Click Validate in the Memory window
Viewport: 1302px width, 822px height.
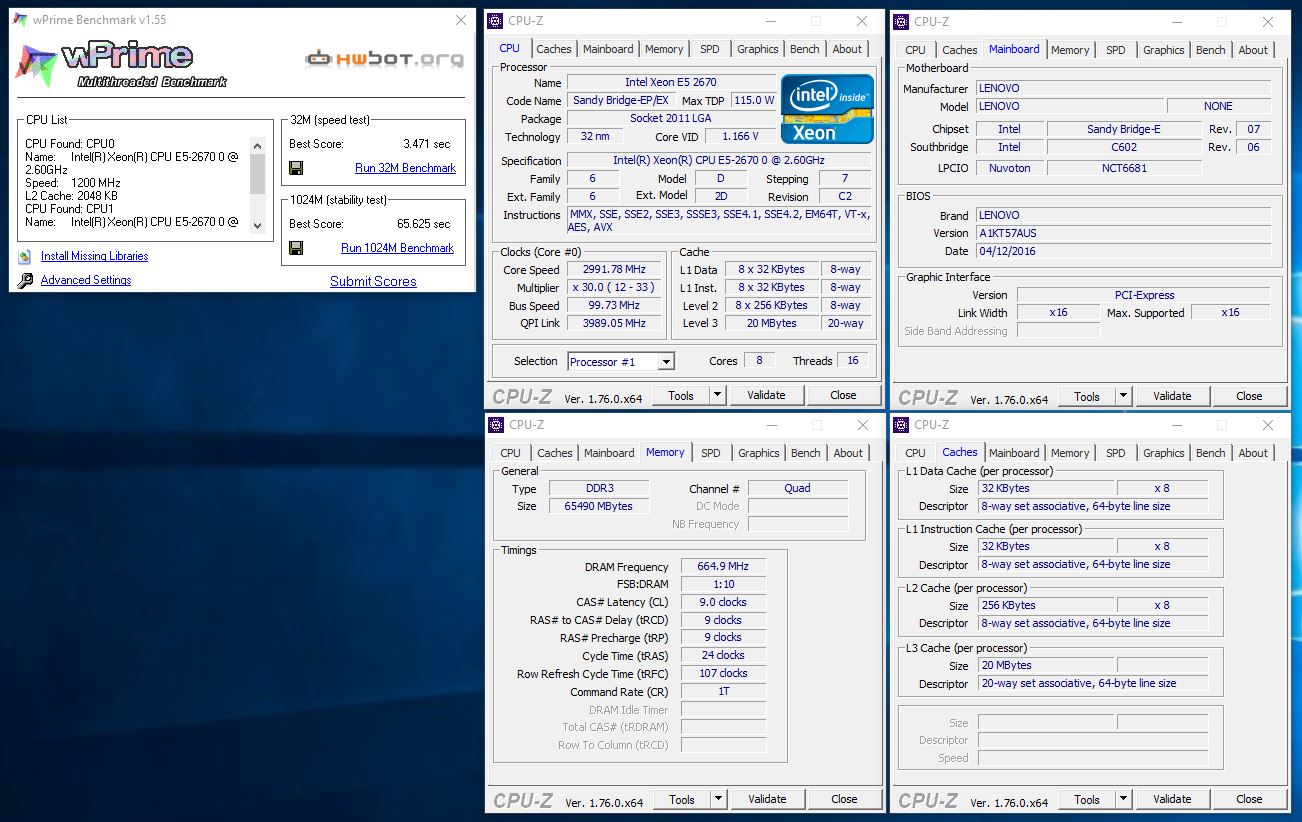coord(767,799)
